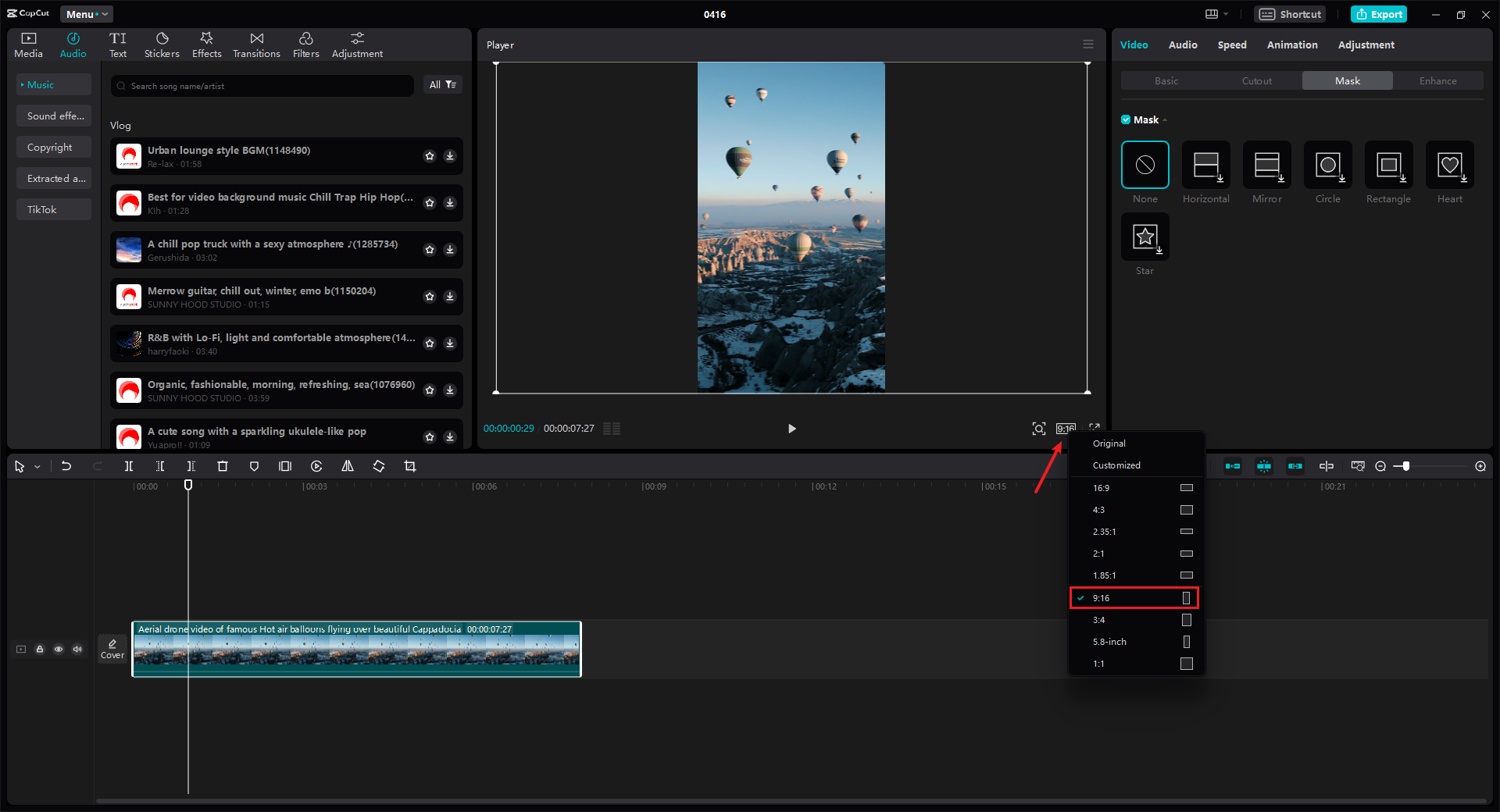
Task: Apply the Star mask
Action: click(1145, 237)
